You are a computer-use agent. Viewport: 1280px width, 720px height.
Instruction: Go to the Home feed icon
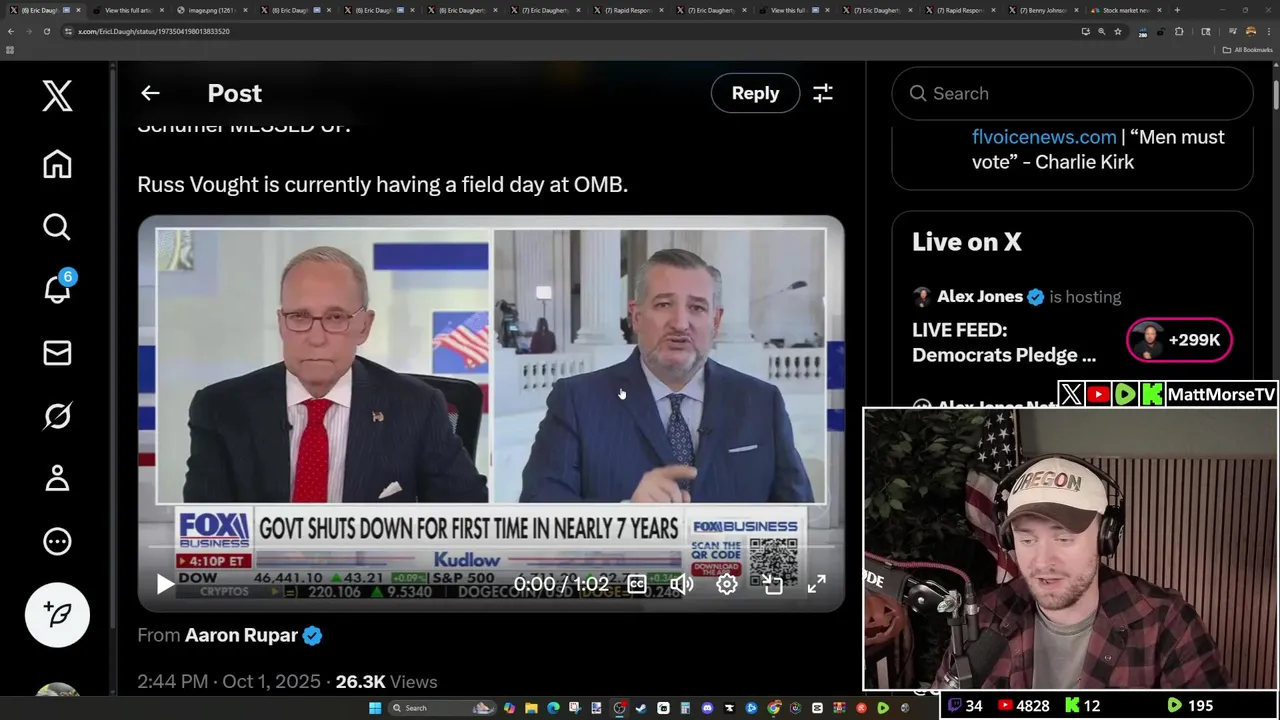coord(57,164)
